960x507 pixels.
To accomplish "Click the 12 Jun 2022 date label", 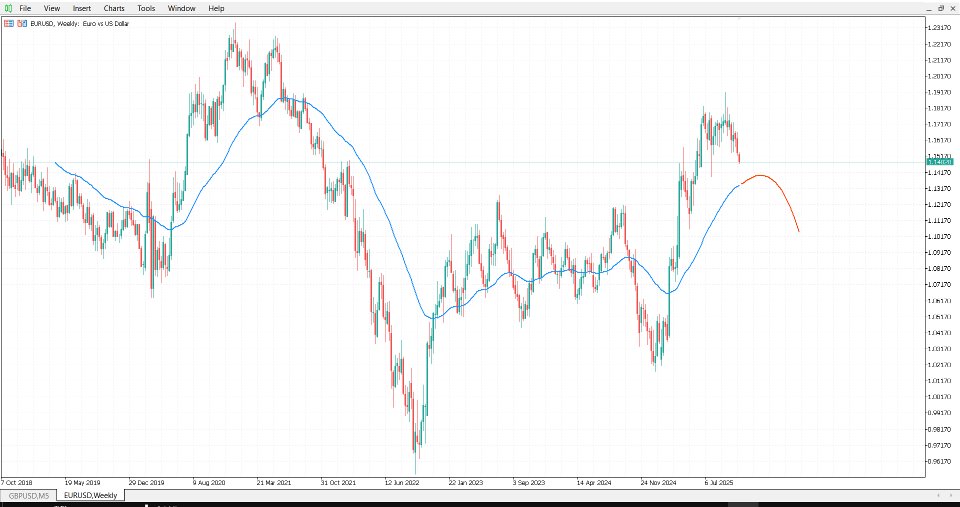I will [402, 482].
